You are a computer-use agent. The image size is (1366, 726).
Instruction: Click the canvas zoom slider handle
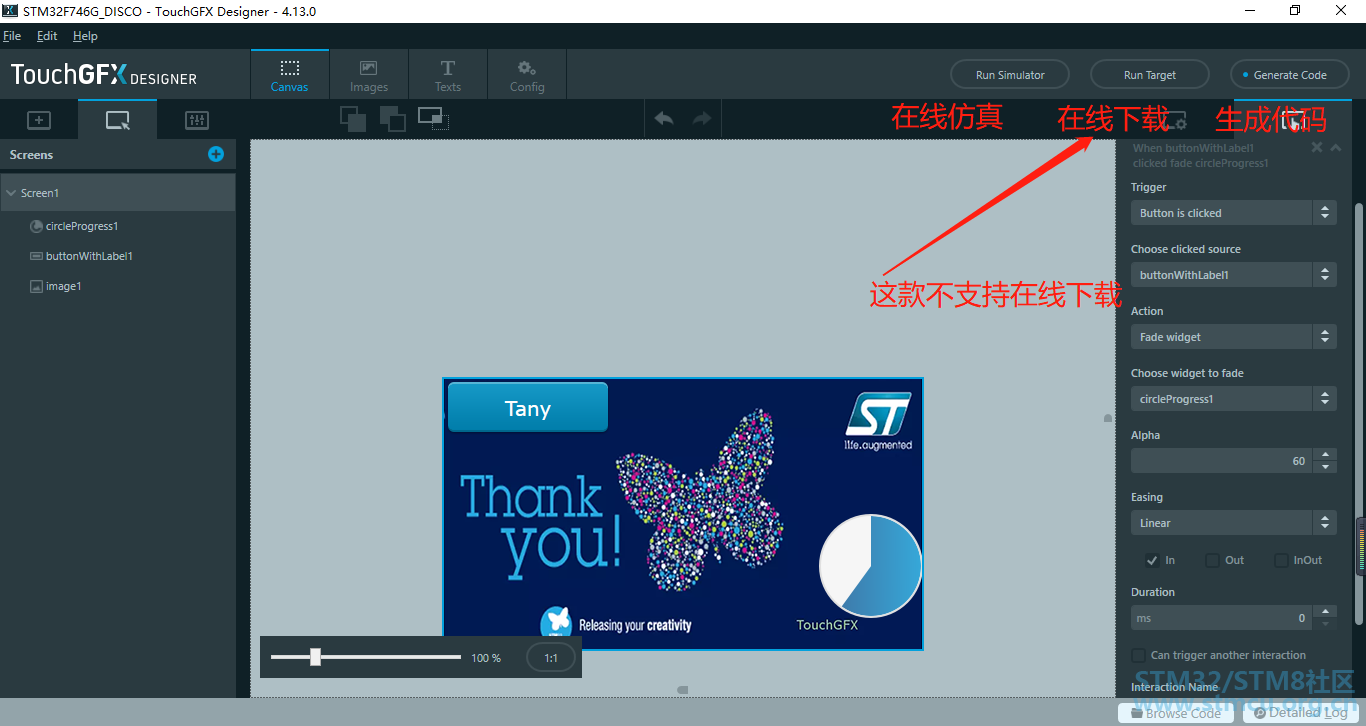click(315, 657)
